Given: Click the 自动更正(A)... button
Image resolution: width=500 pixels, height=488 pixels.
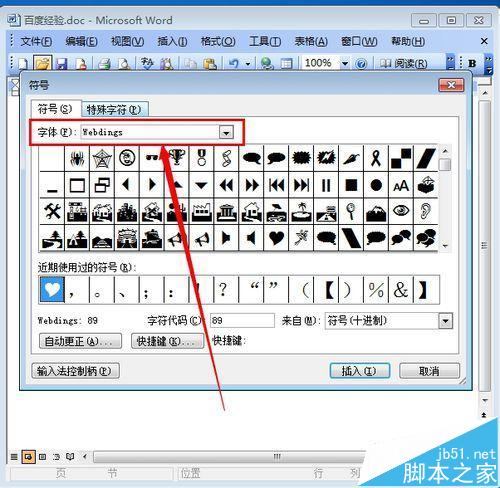Looking at the screenshot, I should tap(80, 341).
